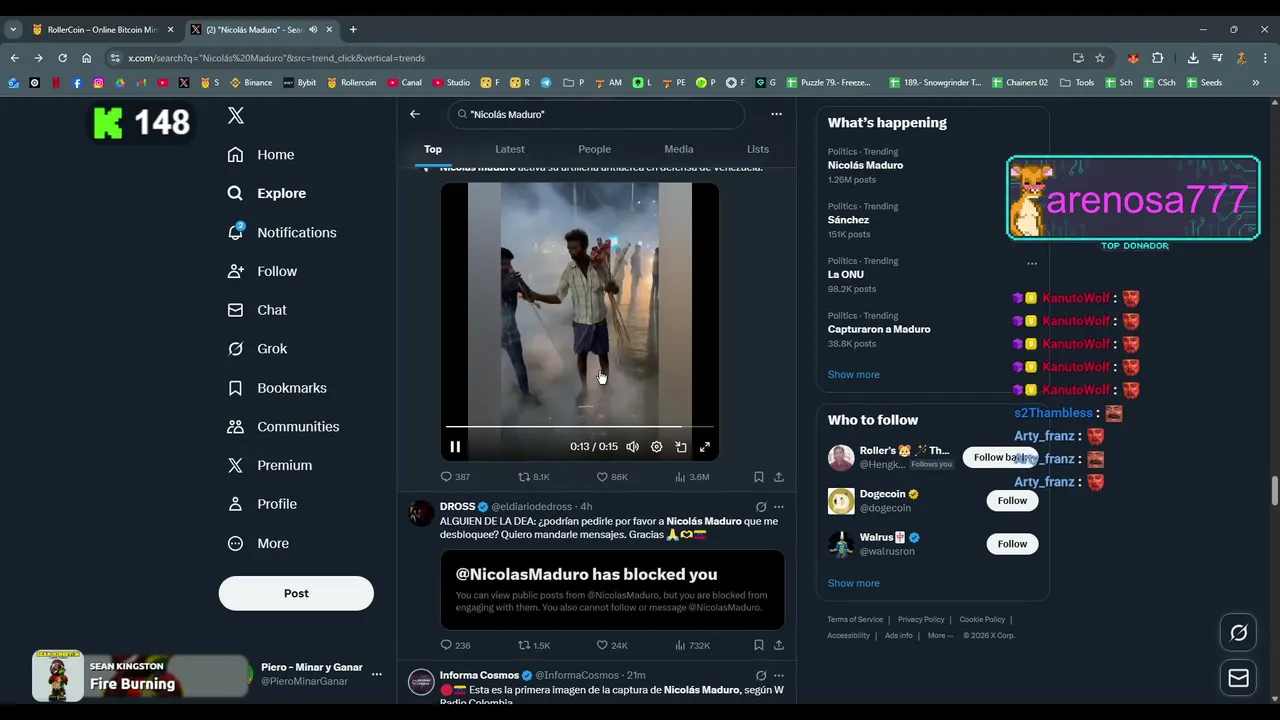Bookmark the DROSS post
The width and height of the screenshot is (1280, 720).
[759, 645]
